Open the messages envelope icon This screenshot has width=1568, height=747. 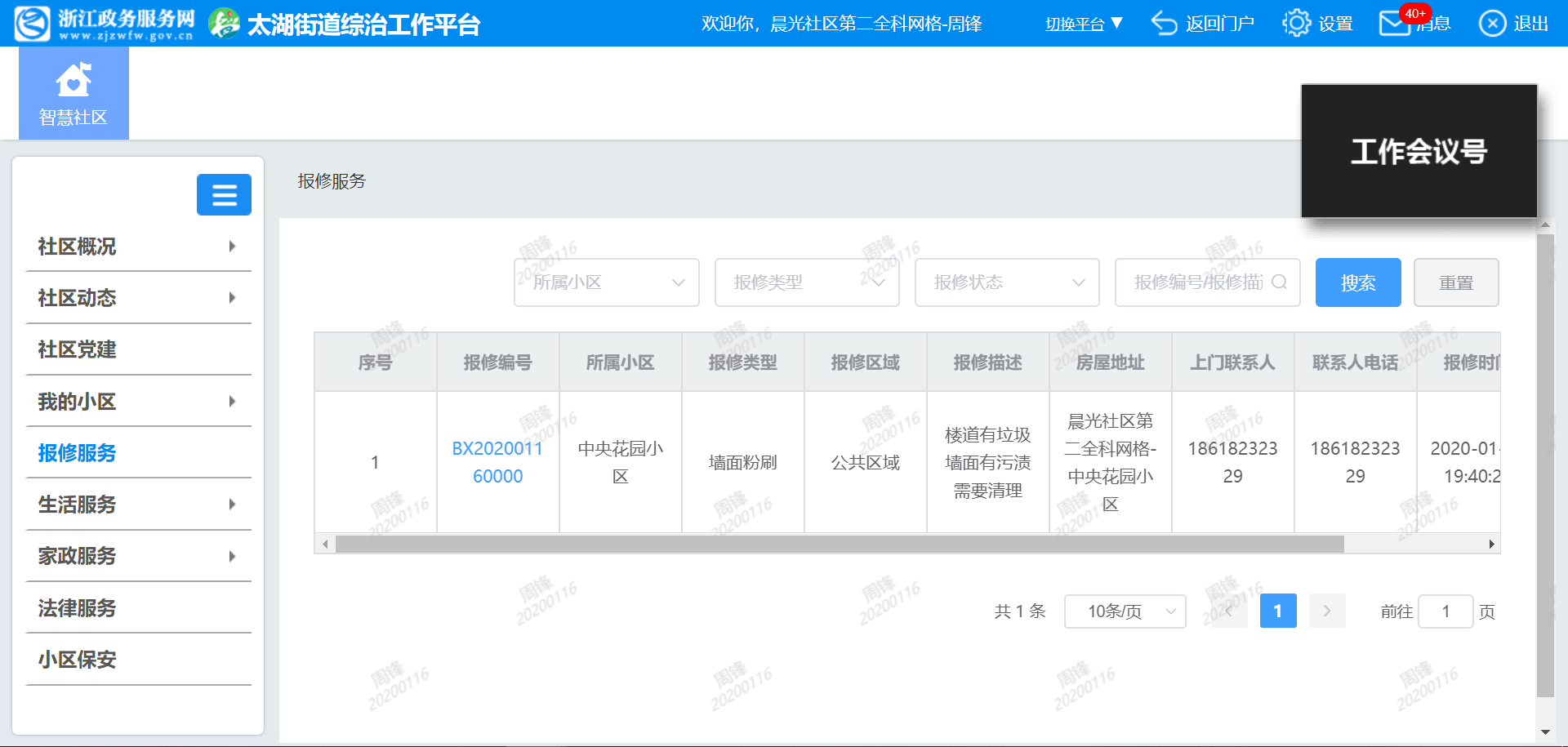click(1393, 24)
